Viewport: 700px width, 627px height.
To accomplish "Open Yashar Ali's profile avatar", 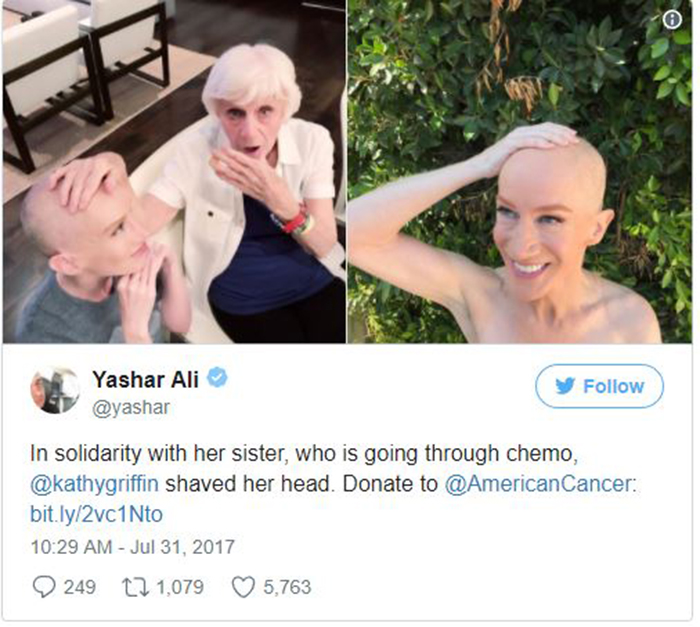I will [x=55, y=390].
